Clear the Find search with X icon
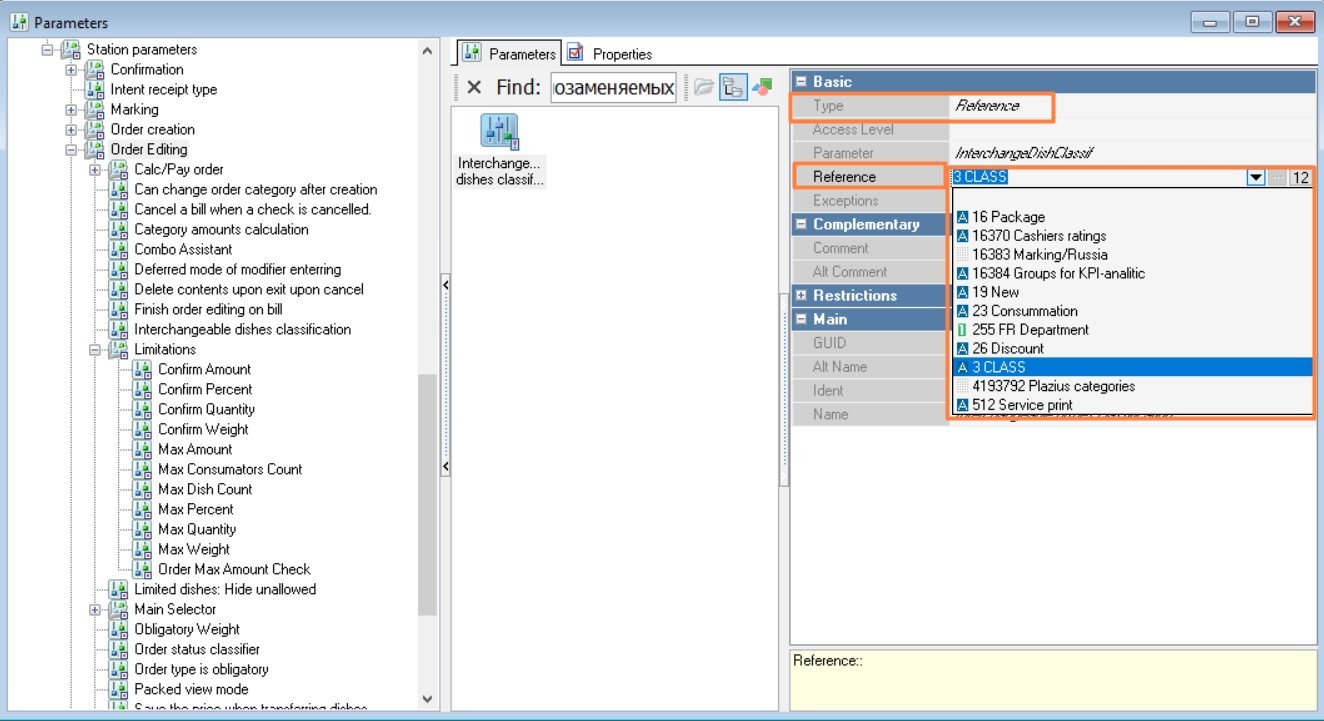The width and height of the screenshot is (1324, 721). 474,88
